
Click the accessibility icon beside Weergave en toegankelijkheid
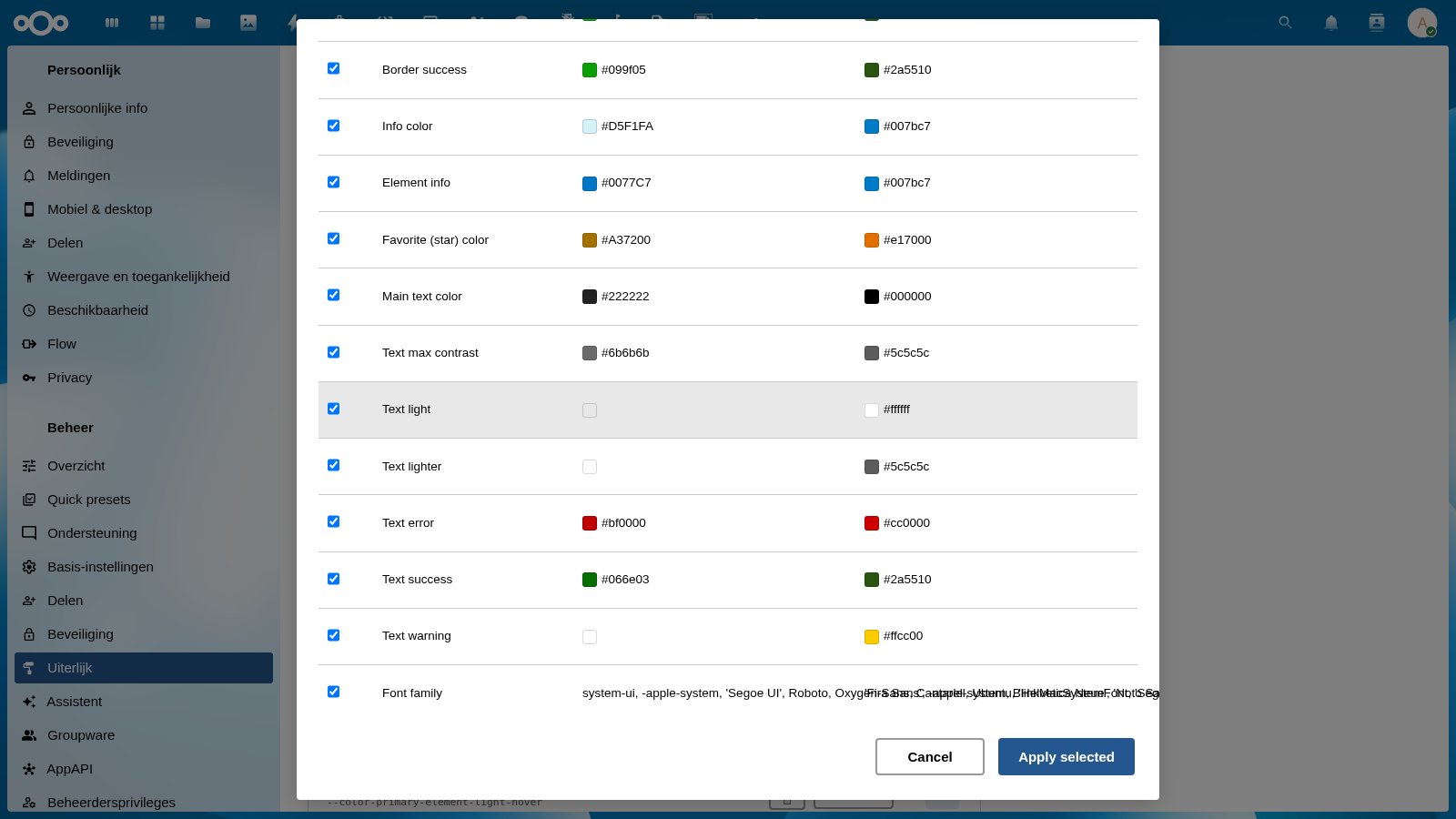[29, 277]
